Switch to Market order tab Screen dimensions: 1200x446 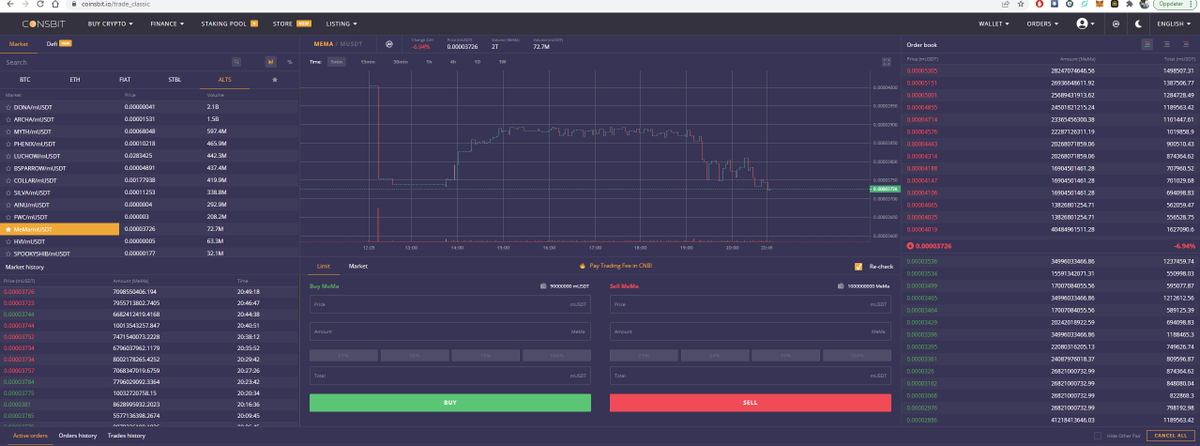point(358,266)
